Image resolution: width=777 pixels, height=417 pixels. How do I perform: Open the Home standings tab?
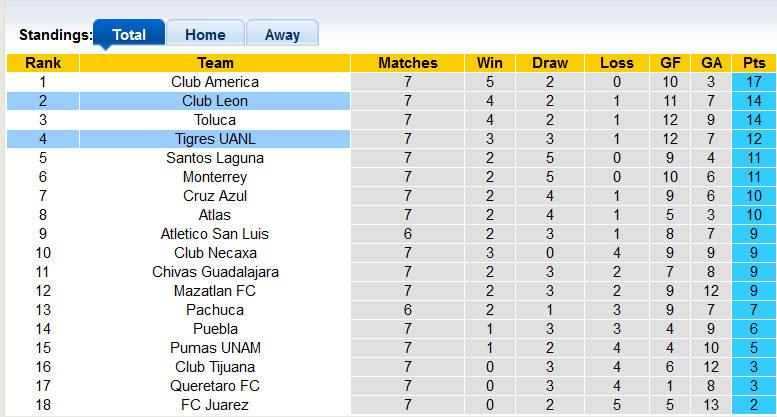click(x=205, y=34)
